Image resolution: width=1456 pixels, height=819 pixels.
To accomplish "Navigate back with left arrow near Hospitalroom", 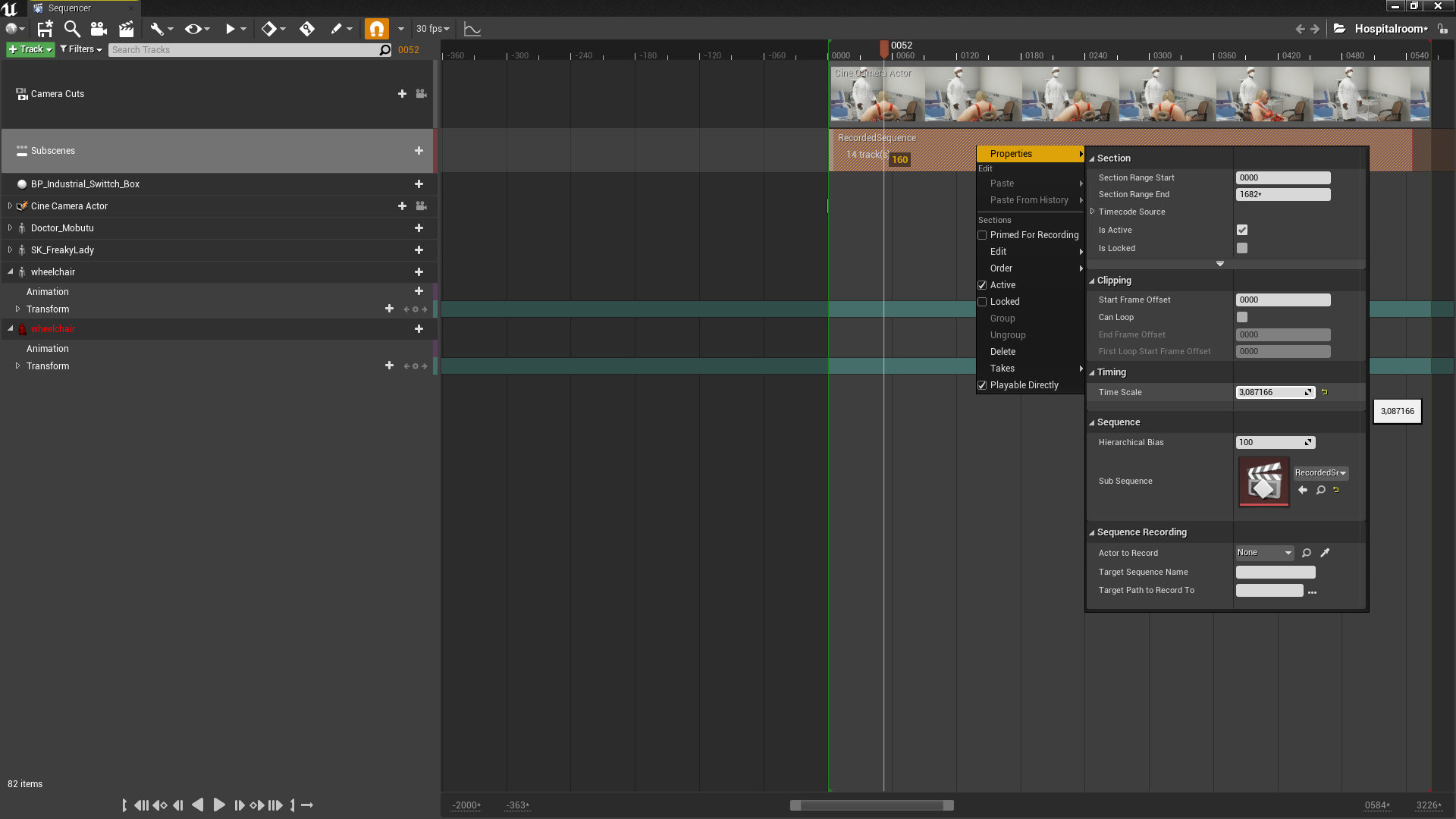I will tap(1300, 29).
